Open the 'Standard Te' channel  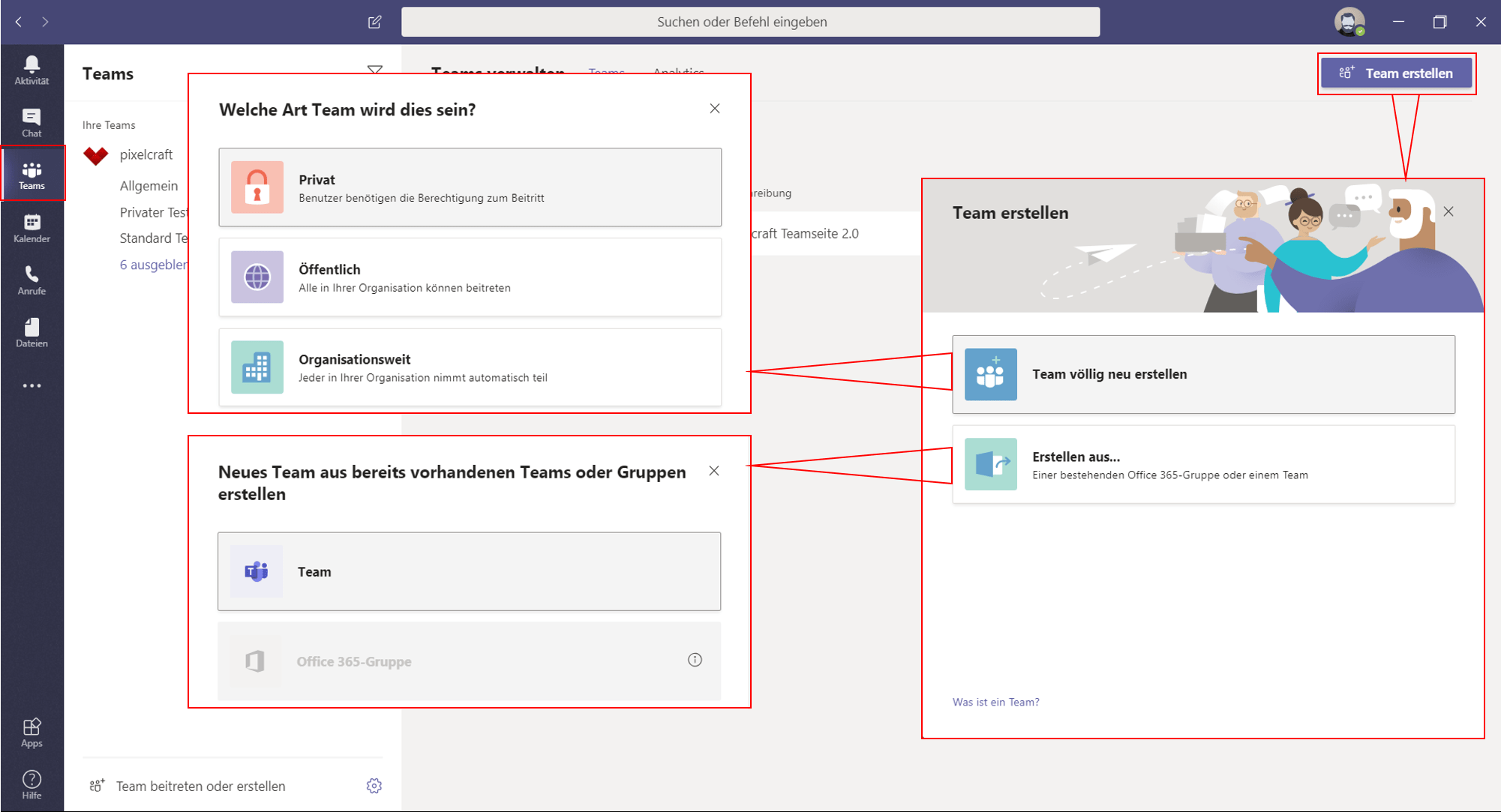pos(154,238)
